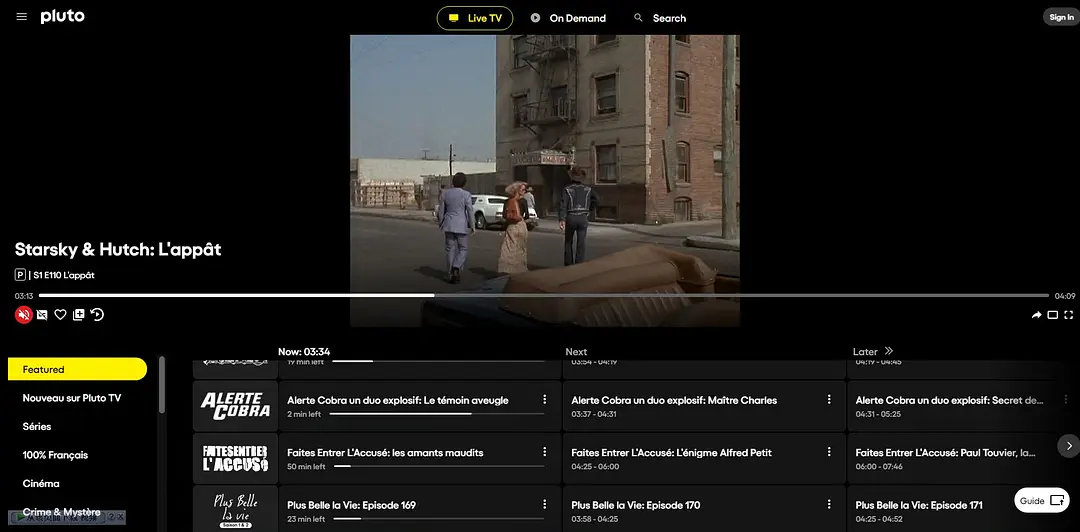Toggle closed captions icon in player controls

coord(42,315)
